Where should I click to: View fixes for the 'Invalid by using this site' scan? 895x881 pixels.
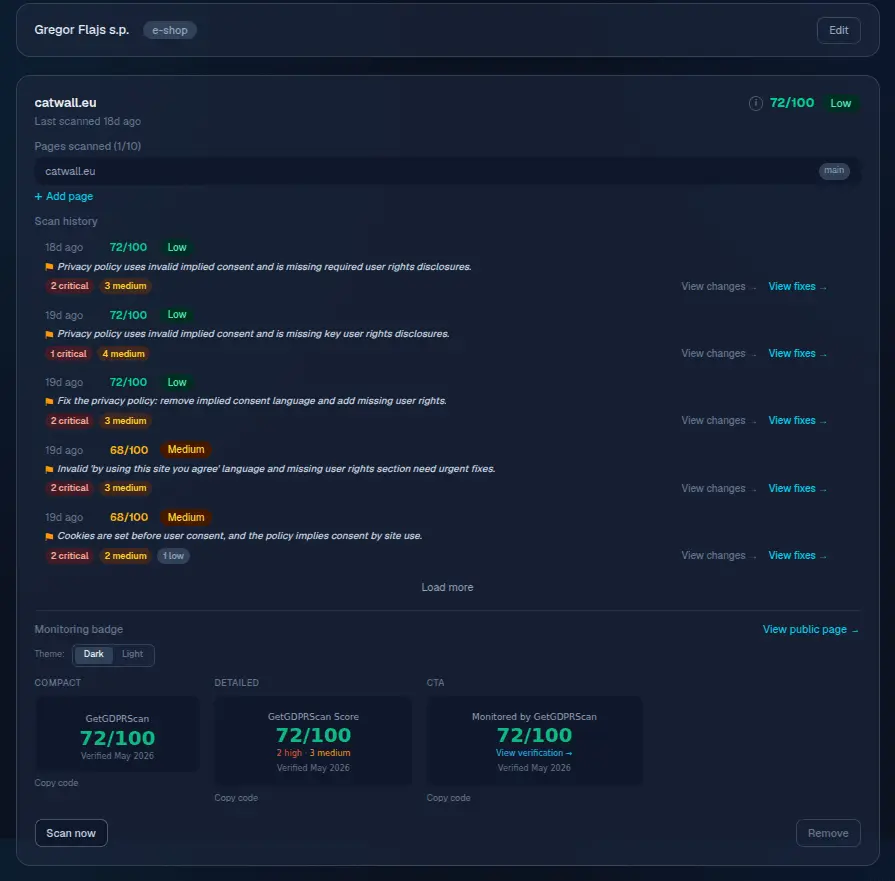(797, 488)
